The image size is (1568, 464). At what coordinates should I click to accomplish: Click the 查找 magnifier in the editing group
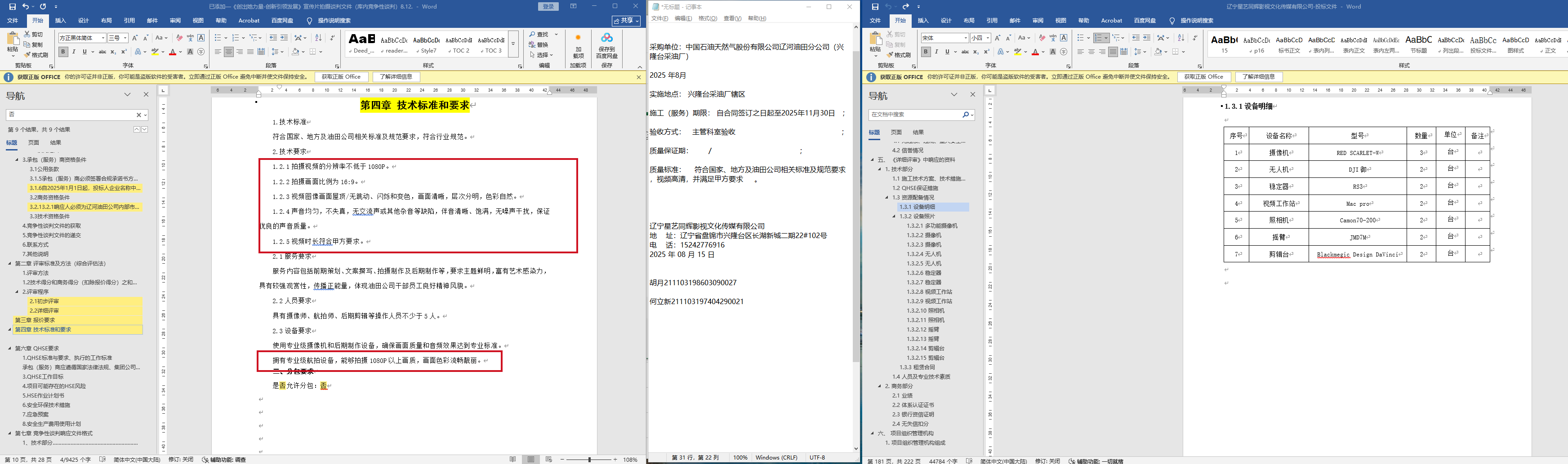(532, 35)
